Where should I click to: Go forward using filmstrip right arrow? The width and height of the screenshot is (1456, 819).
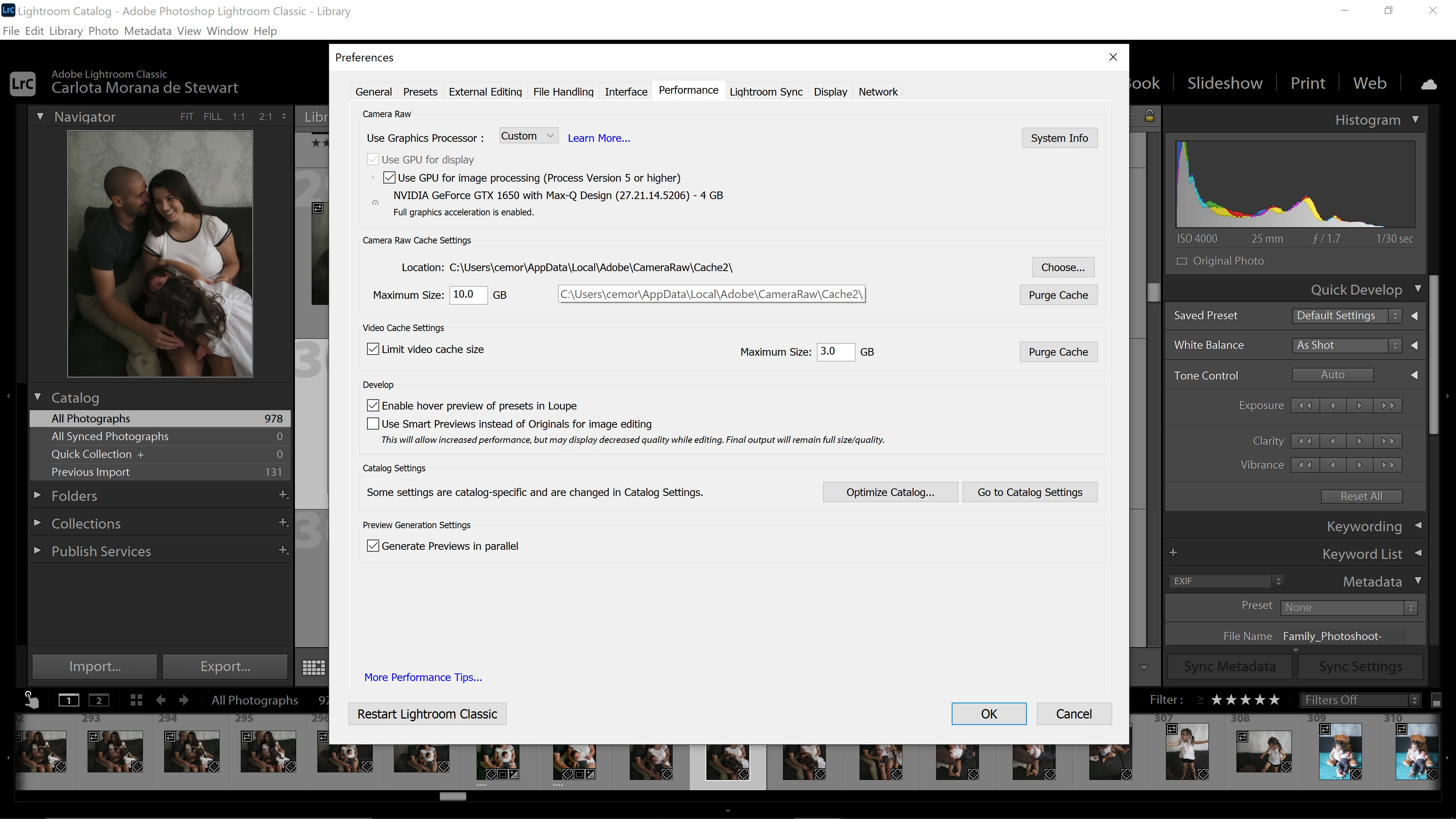point(184,700)
